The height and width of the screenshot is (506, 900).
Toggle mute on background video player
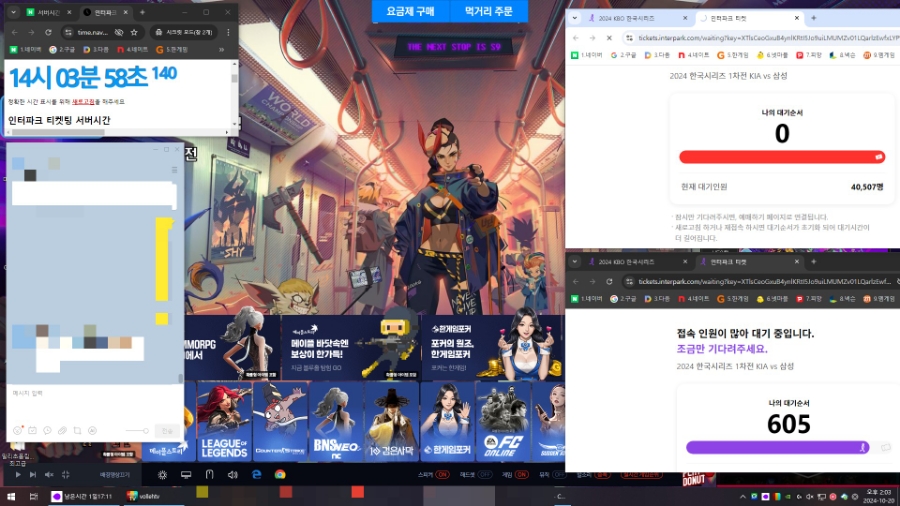click(x=49, y=474)
